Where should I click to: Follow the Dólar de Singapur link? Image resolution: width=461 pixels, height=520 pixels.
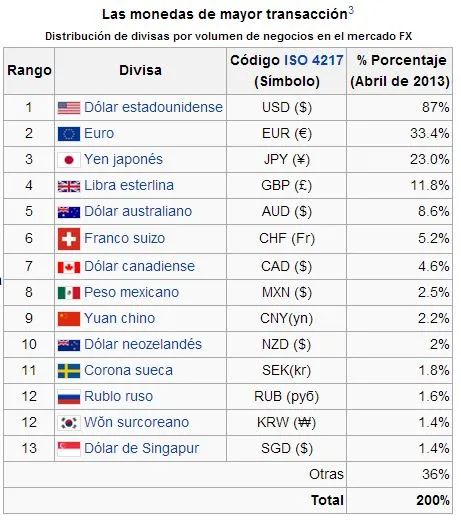click(x=142, y=448)
